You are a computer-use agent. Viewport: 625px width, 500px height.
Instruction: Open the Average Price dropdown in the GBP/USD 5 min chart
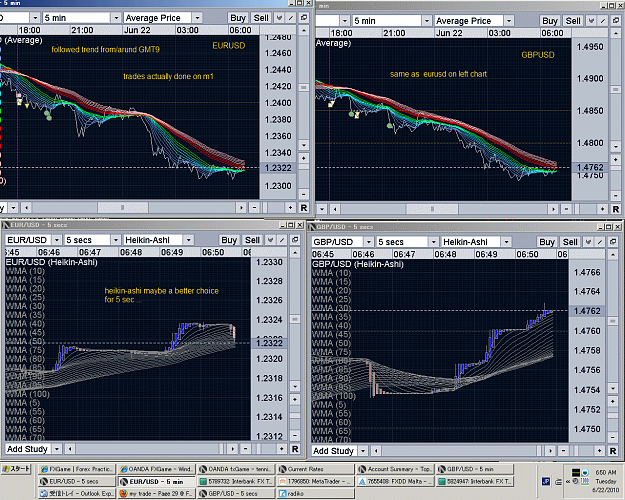click(509, 21)
